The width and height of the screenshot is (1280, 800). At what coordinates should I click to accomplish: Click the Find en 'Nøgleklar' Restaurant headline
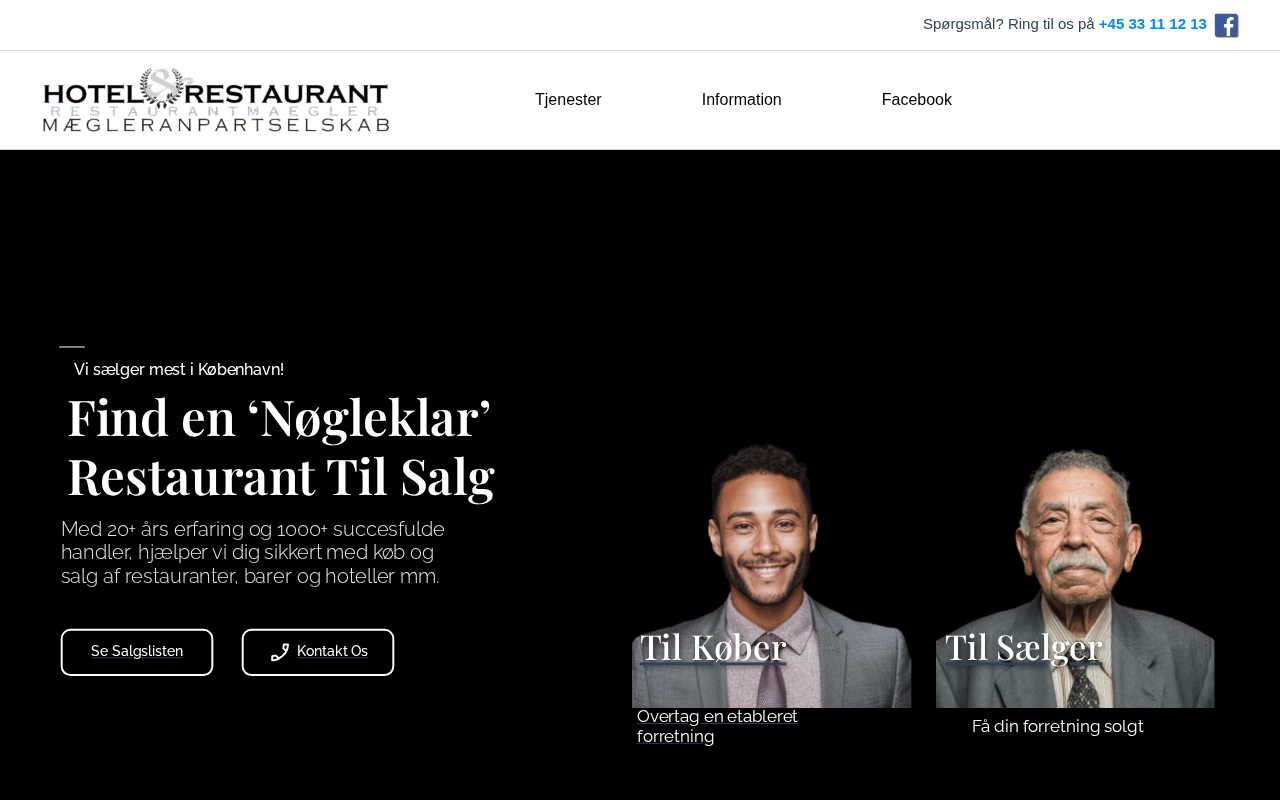281,447
